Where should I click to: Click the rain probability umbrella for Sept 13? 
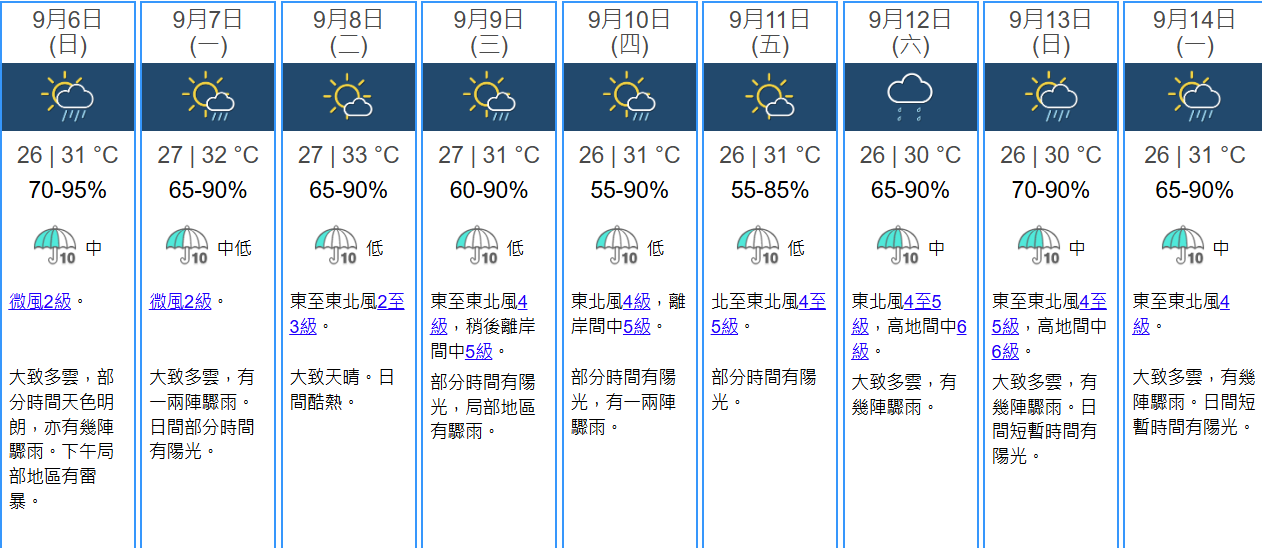pos(1039,245)
